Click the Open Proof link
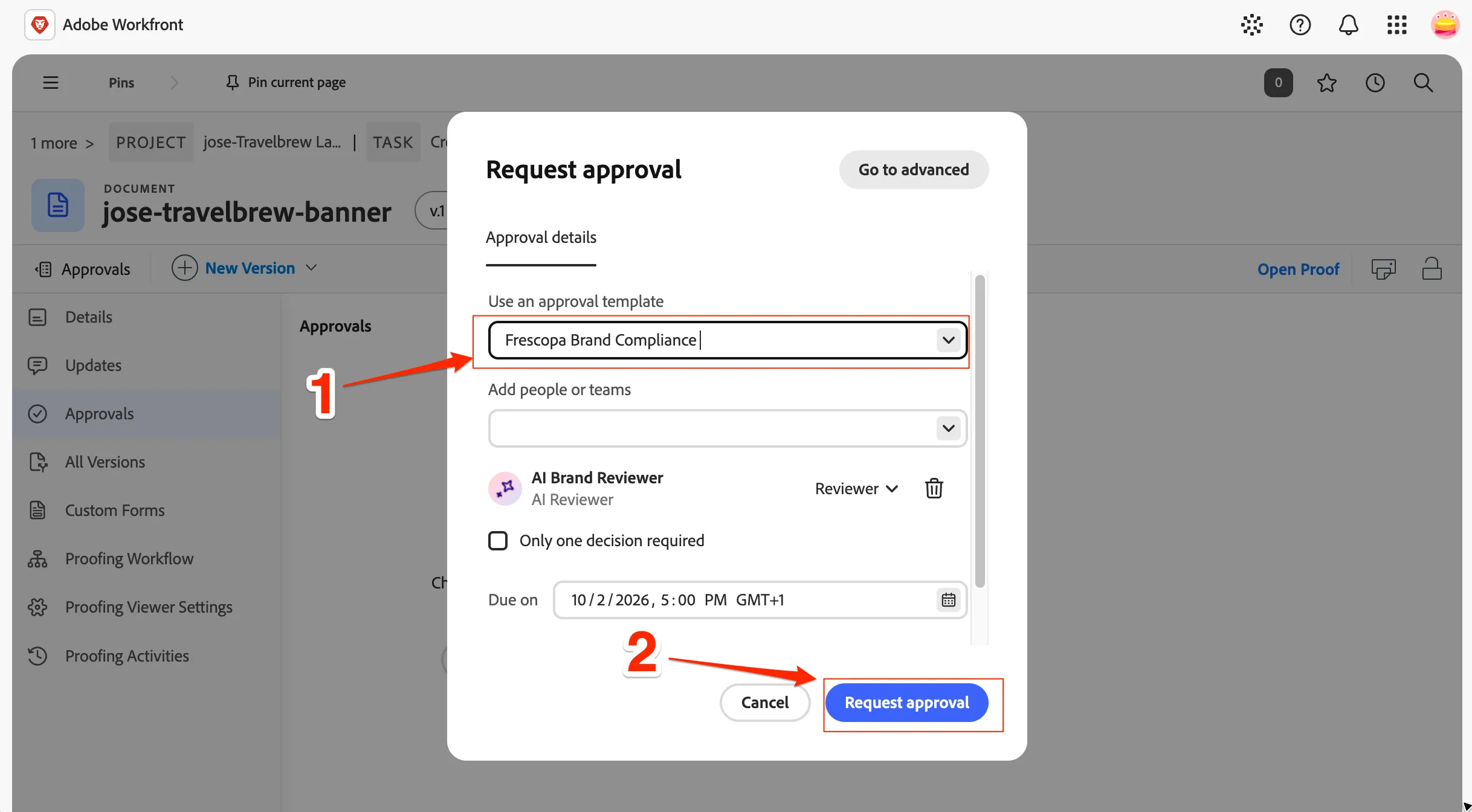 [x=1298, y=269]
